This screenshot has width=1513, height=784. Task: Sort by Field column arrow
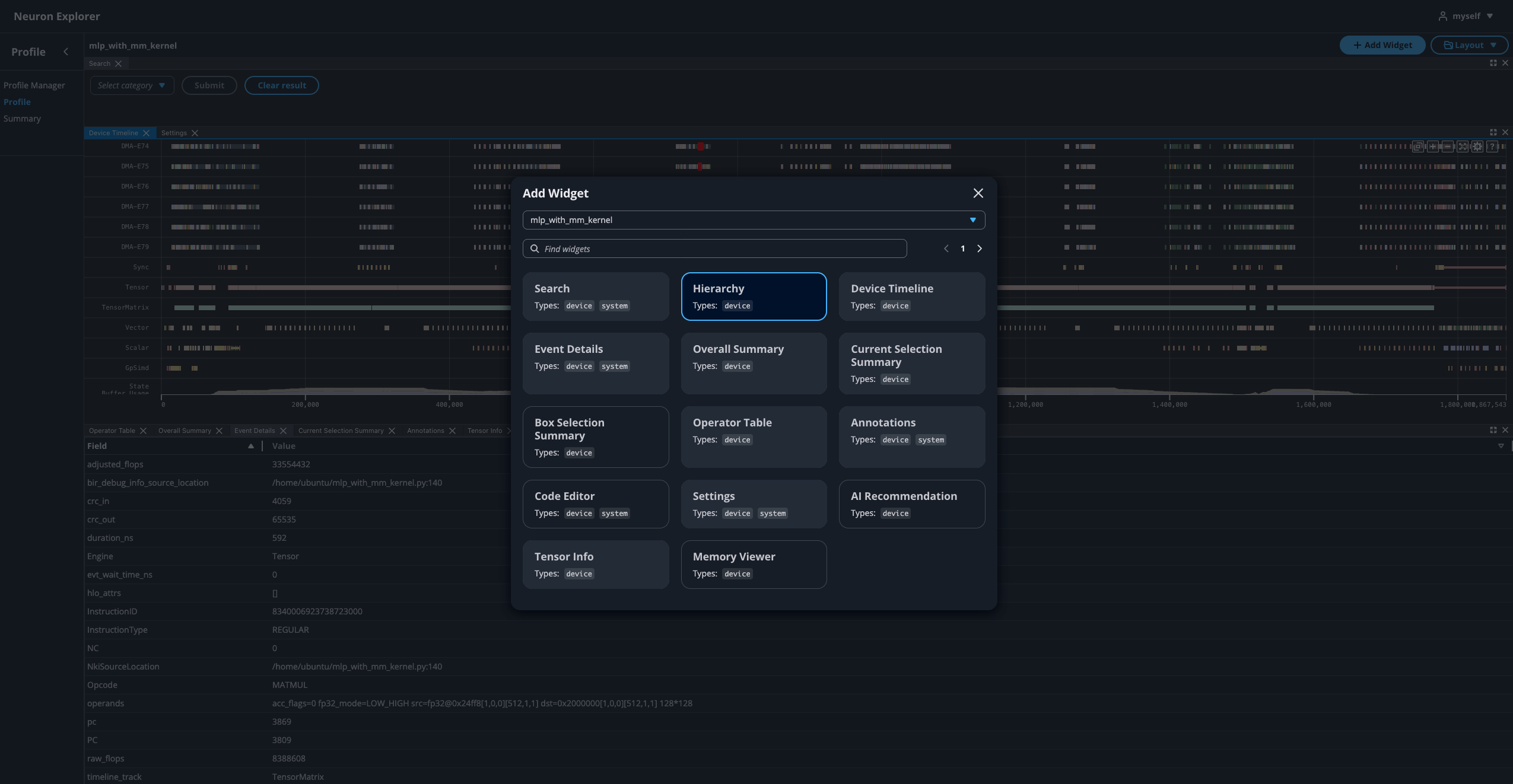tap(251, 446)
